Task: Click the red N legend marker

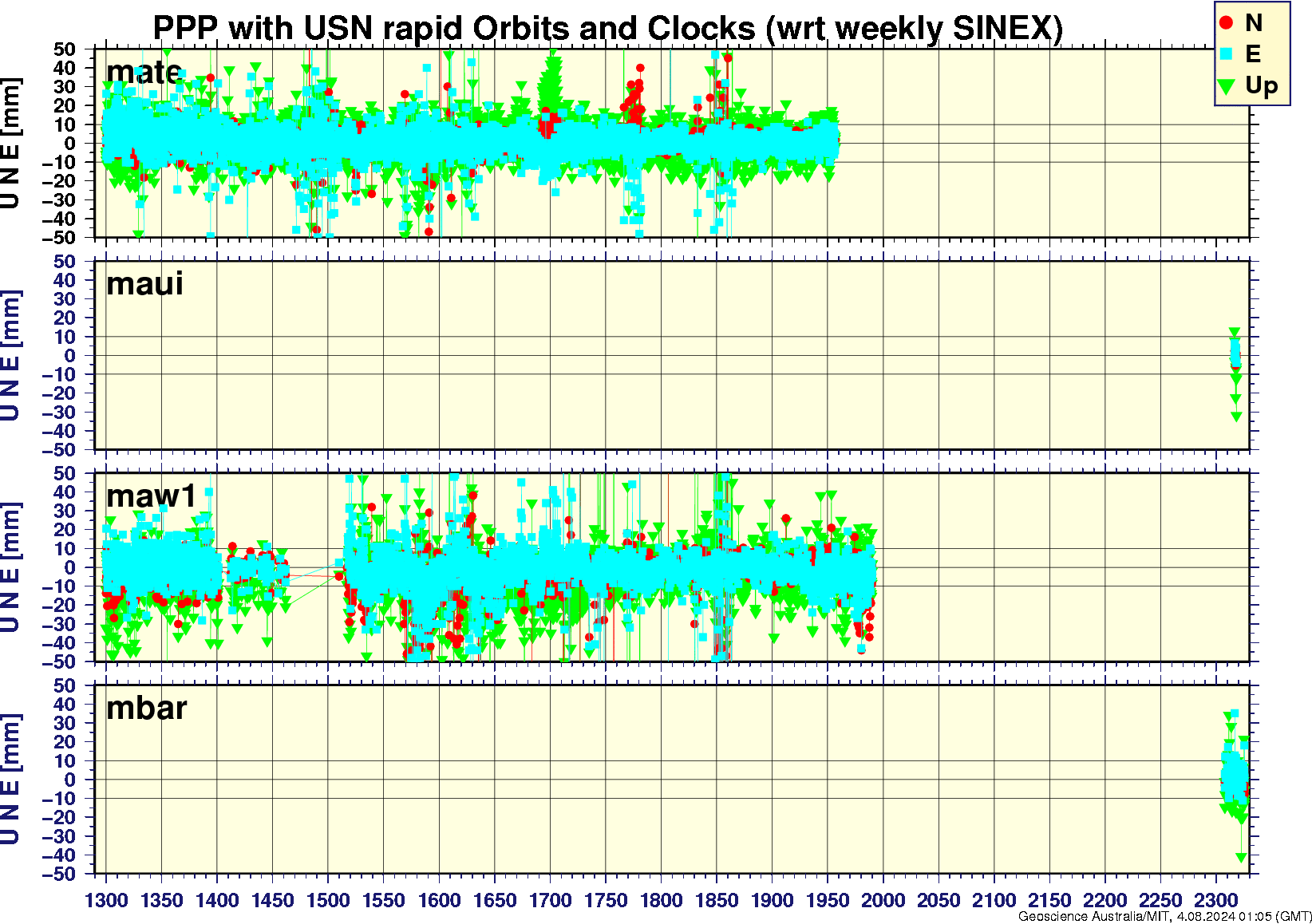Action: (x=1227, y=22)
